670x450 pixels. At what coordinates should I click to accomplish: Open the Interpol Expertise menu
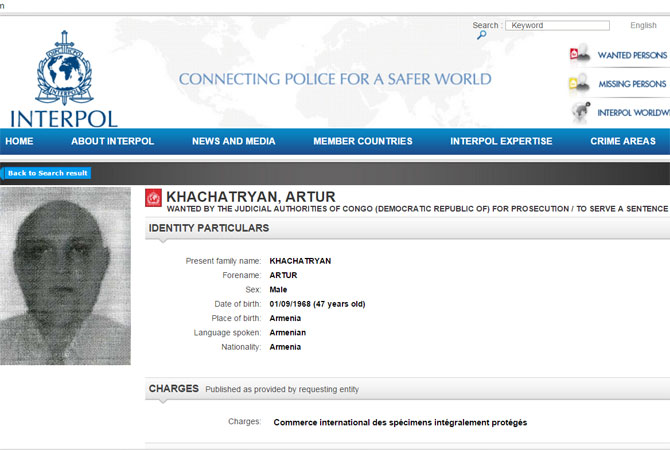click(501, 141)
